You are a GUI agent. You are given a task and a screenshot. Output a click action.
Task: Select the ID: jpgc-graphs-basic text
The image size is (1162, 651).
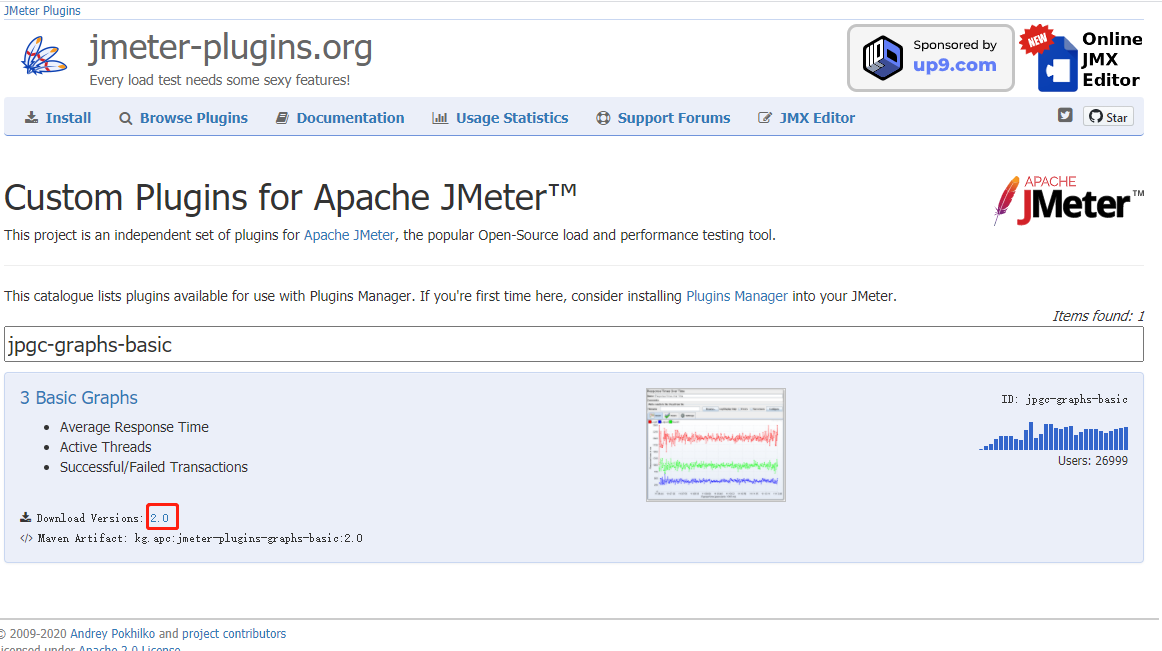click(1064, 400)
